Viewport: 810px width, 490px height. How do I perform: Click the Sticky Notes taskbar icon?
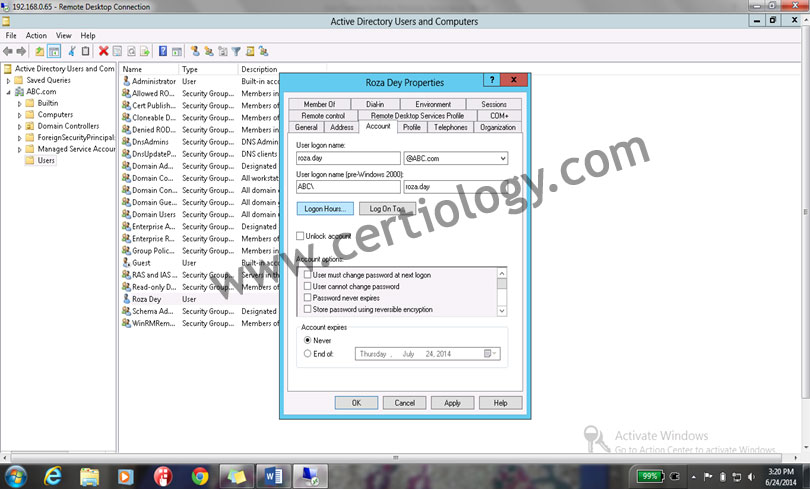click(237, 476)
